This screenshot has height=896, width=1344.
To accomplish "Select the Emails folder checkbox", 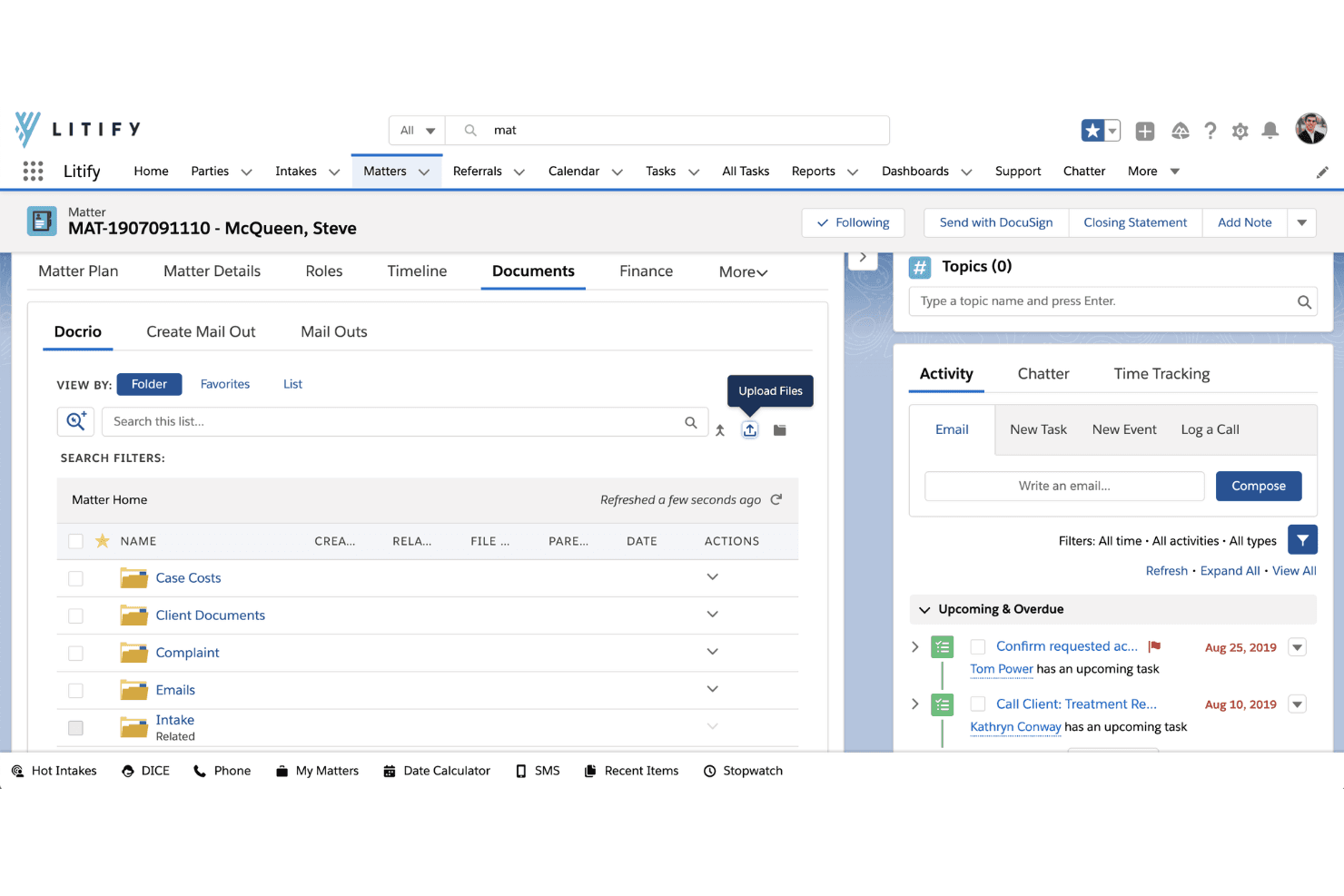I will pos(75,690).
